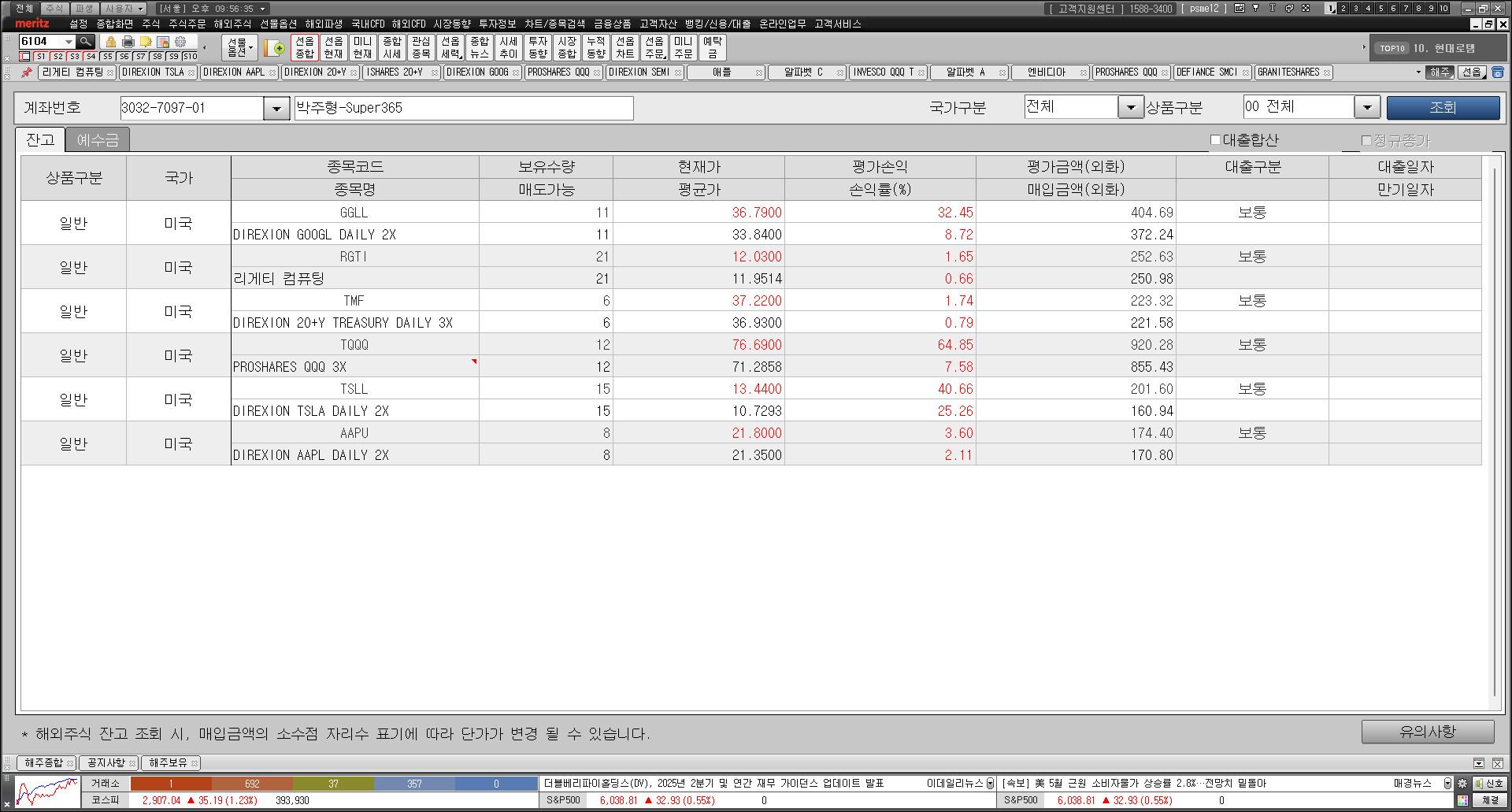Click the 거래소 advance-decline color bar

(x=334, y=784)
